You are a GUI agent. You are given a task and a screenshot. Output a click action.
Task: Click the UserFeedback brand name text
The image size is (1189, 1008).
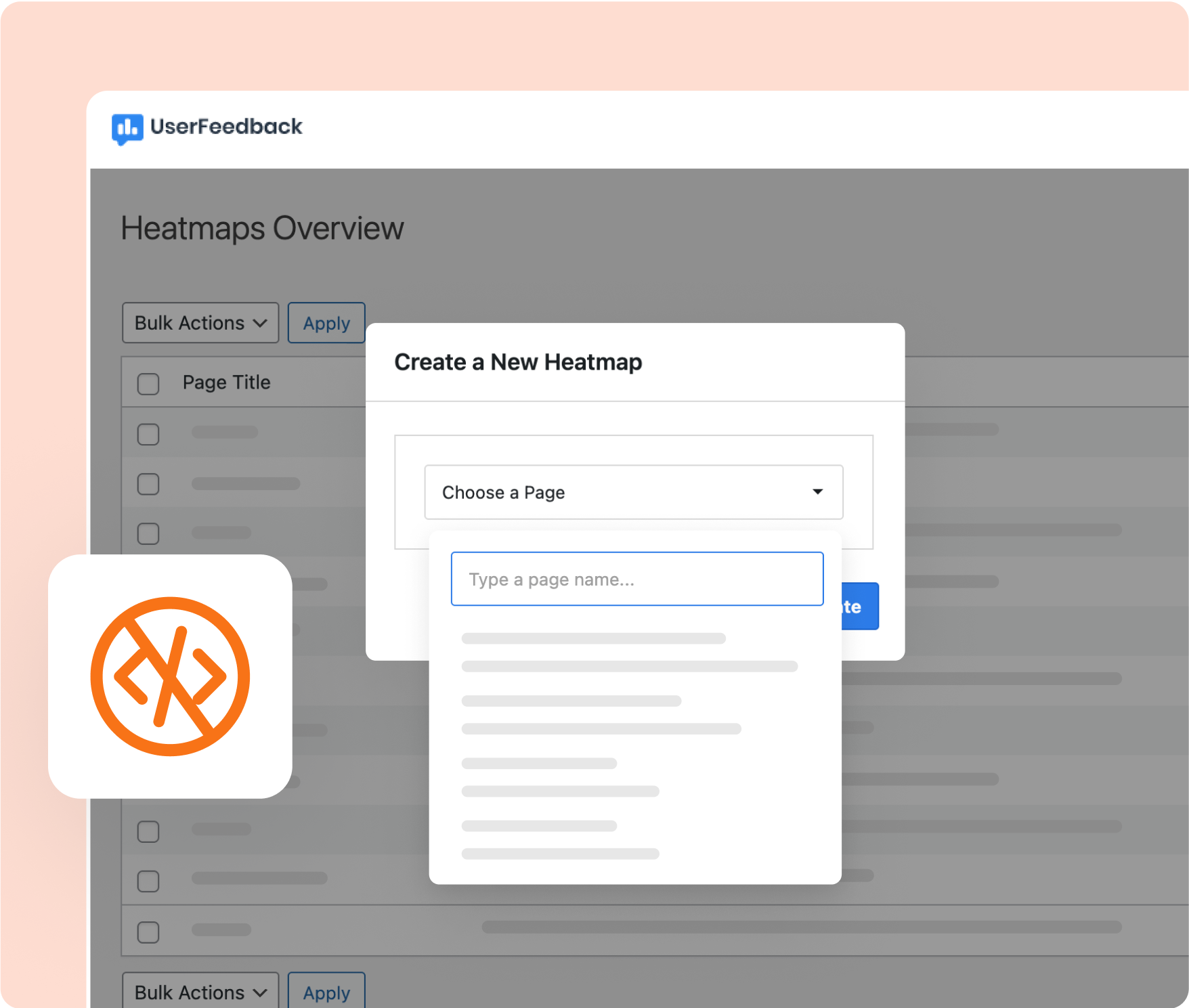tap(226, 127)
